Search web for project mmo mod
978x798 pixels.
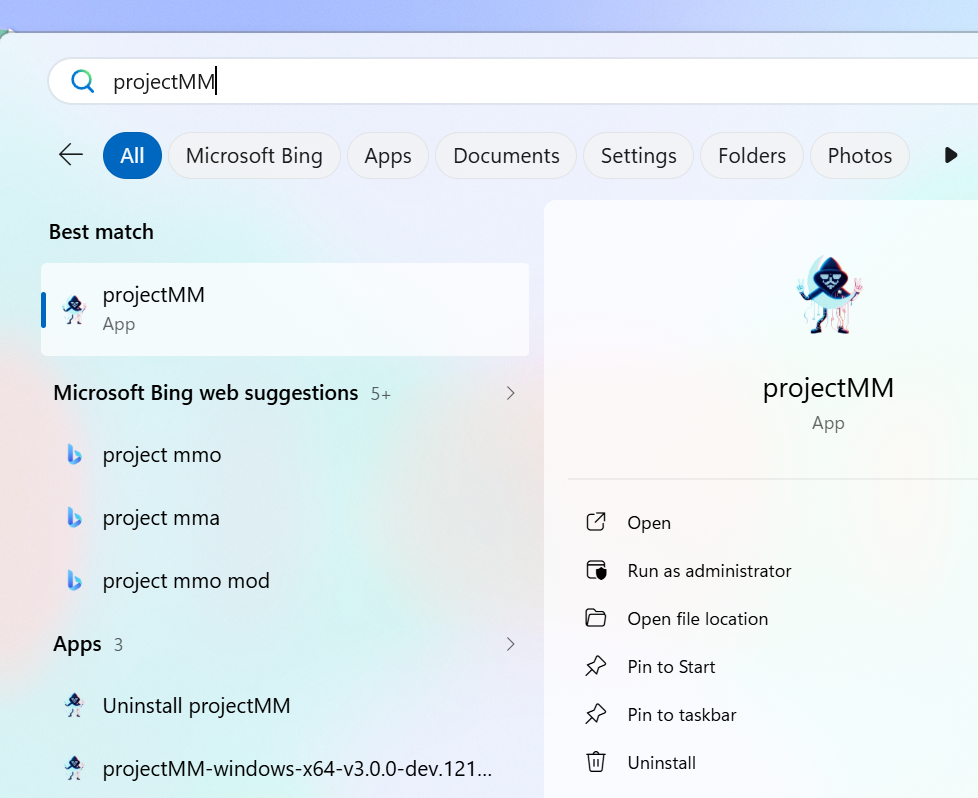click(x=285, y=581)
